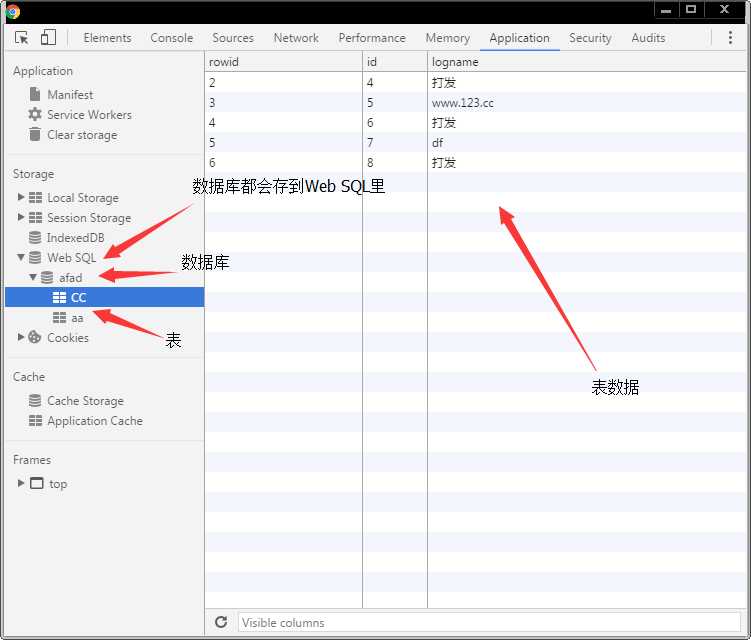This screenshot has width=751, height=640.
Task: Open the Security tab
Action: pyautogui.click(x=590, y=38)
